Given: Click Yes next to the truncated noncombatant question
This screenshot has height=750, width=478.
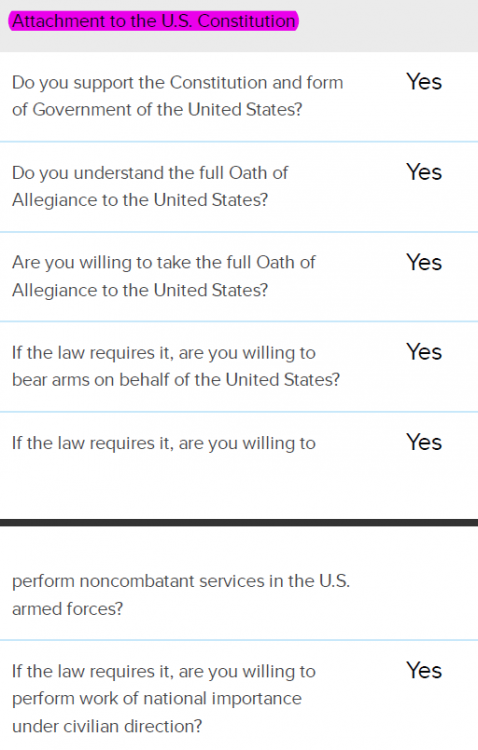Looking at the screenshot, I should 424,442.
